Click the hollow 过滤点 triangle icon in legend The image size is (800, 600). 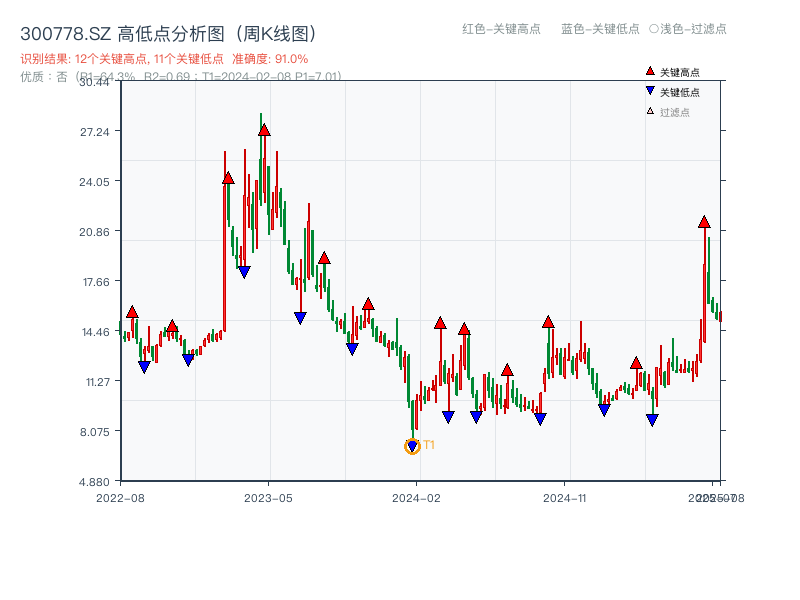[x=650, y=110]
